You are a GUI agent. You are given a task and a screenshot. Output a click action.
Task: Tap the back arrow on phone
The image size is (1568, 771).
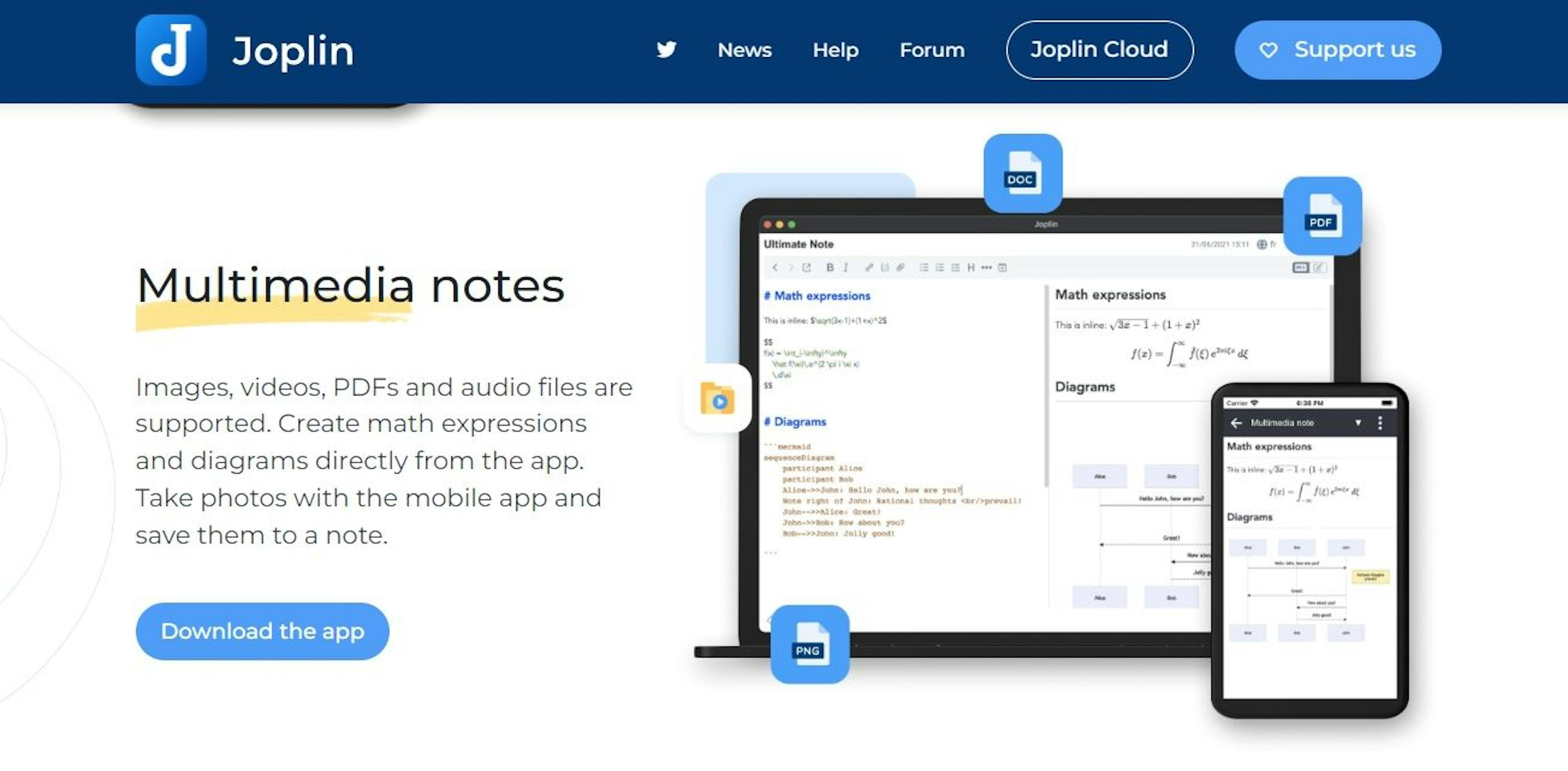pos(1236,423)
